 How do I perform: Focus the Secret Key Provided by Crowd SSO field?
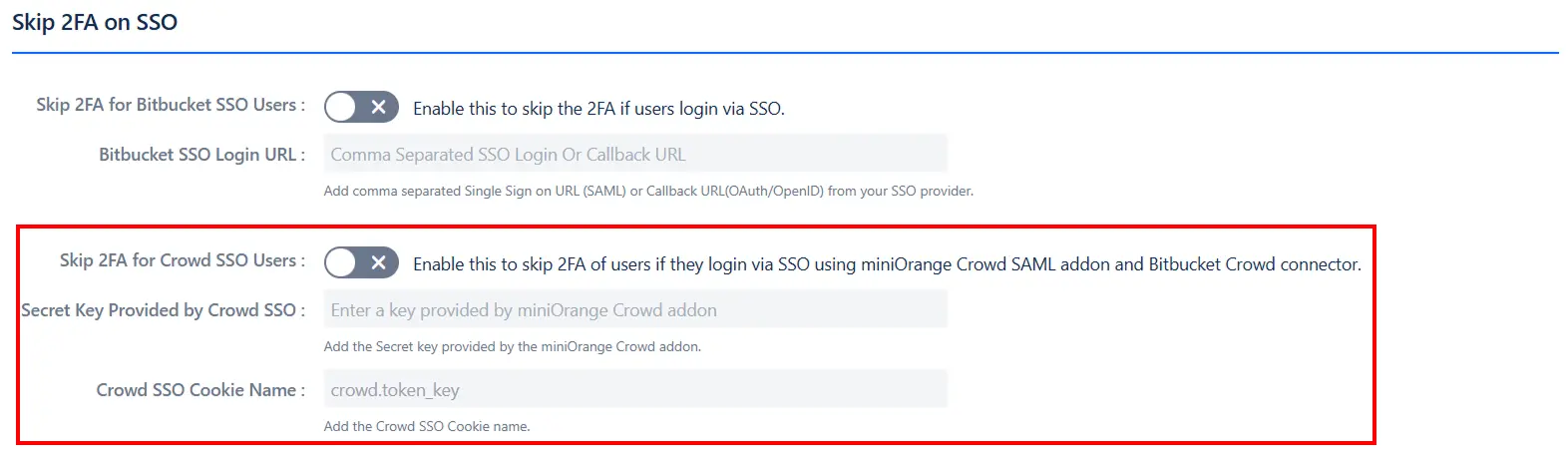[635, 309]
